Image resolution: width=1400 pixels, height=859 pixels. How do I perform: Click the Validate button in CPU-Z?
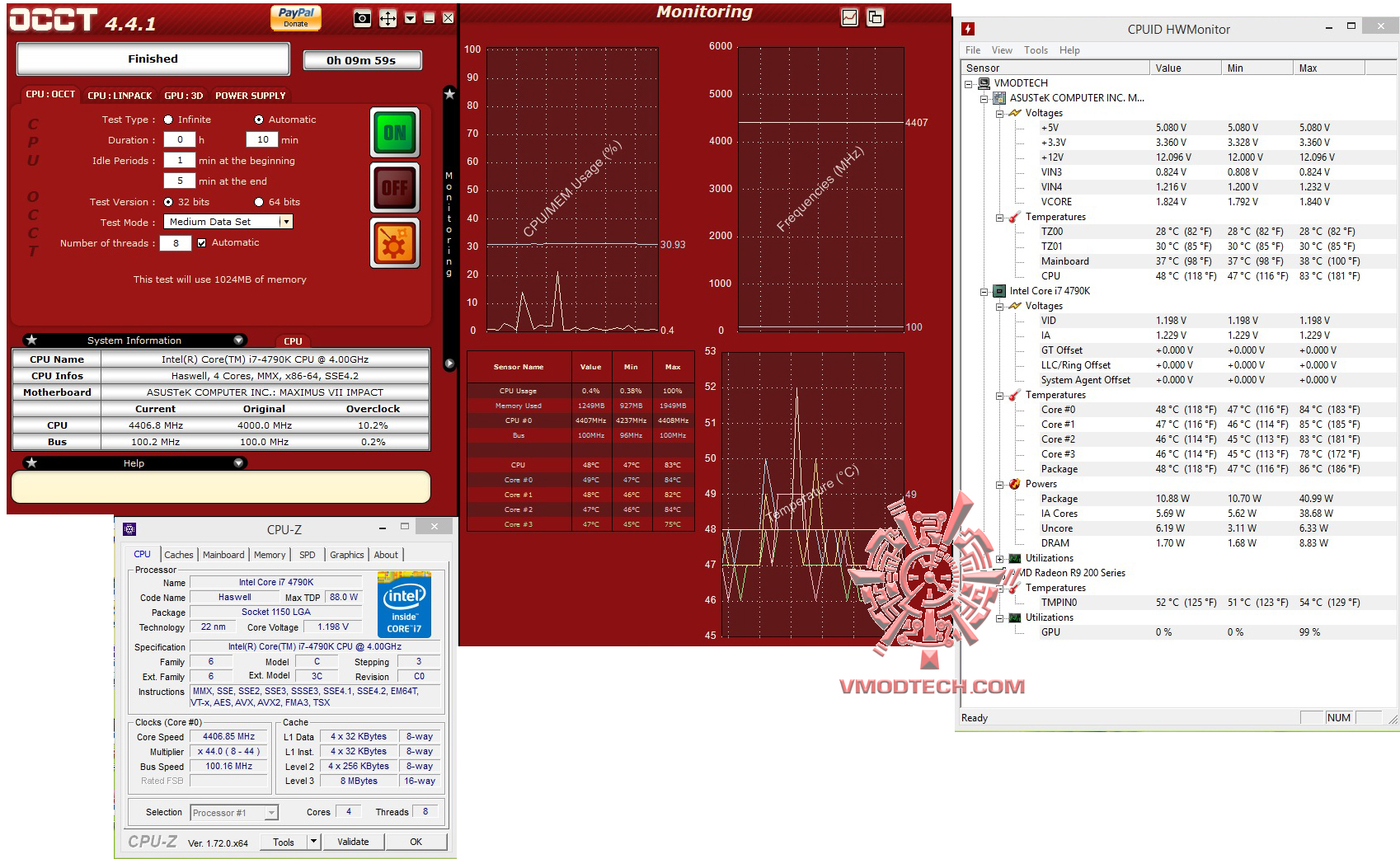point(353,842)
